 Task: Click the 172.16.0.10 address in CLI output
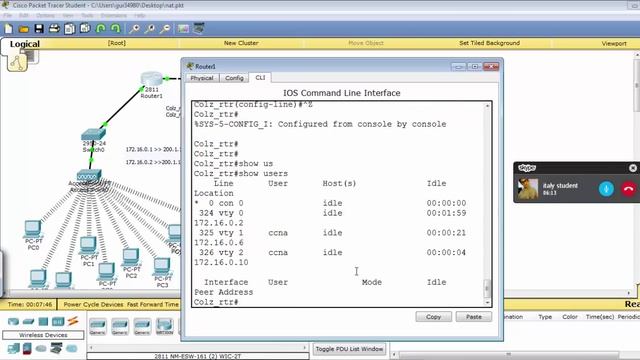click(221, 262)
